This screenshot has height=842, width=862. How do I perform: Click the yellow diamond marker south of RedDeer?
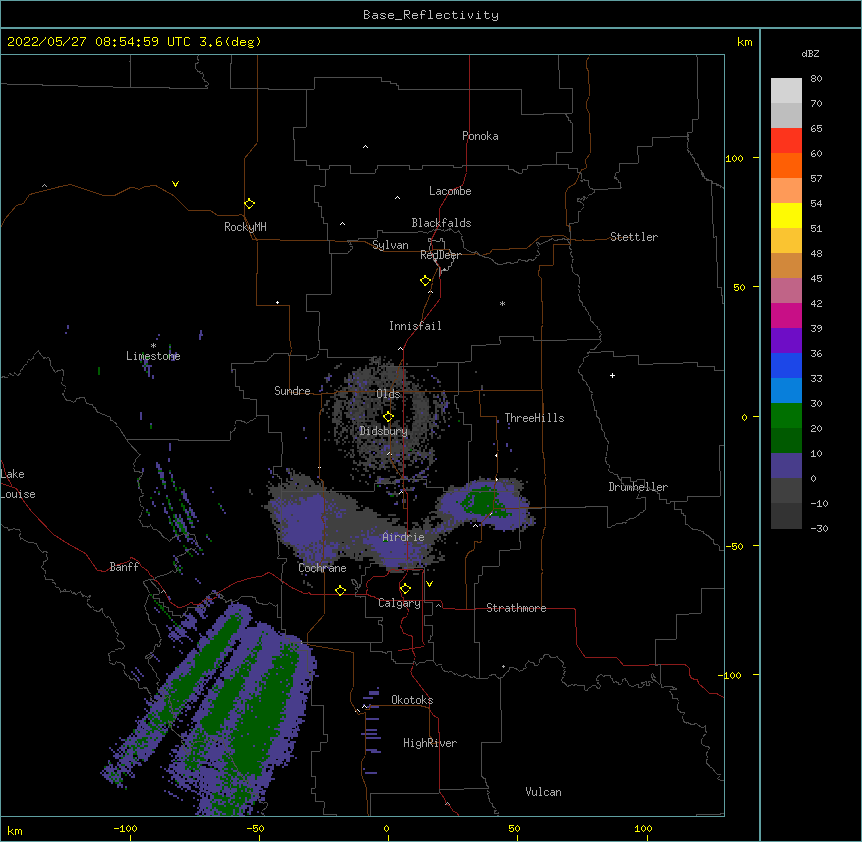426,281
